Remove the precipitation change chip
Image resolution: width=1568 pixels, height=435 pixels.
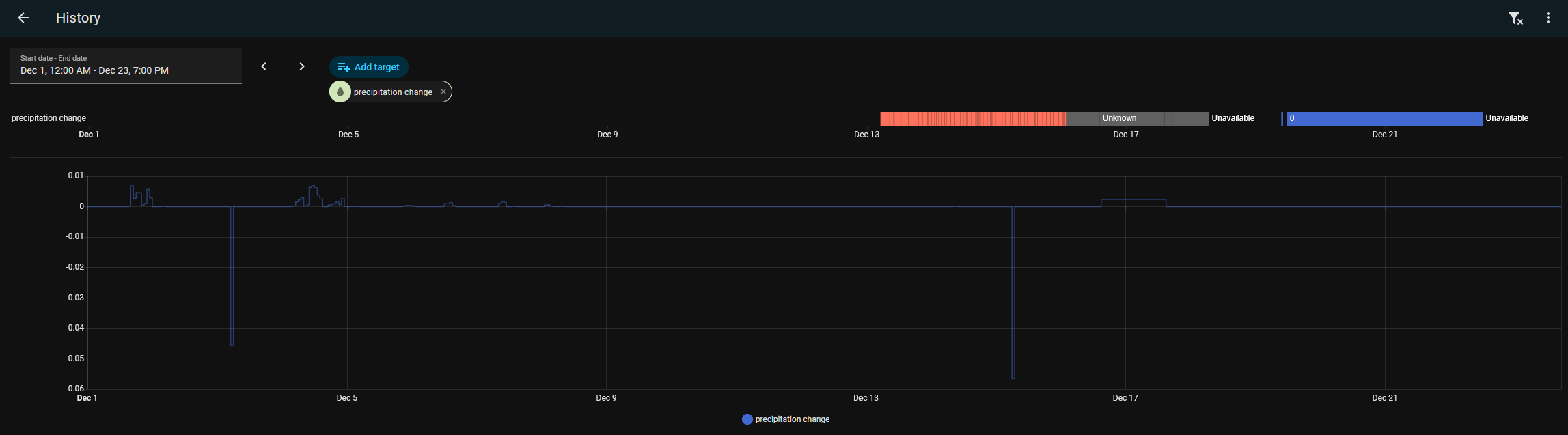coord(443,92)
